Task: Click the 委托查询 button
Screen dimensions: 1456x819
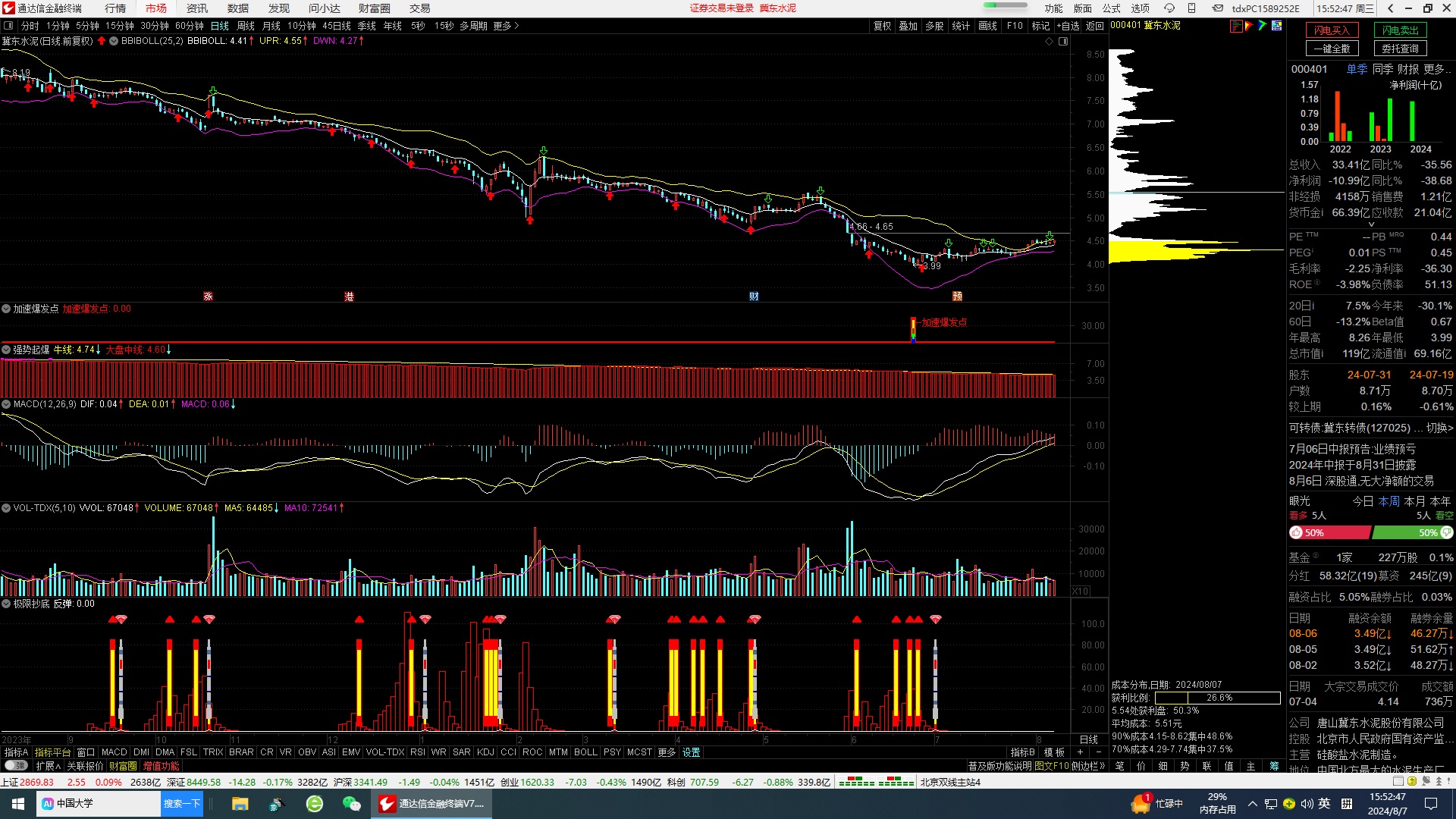Action: [1400, 49]
